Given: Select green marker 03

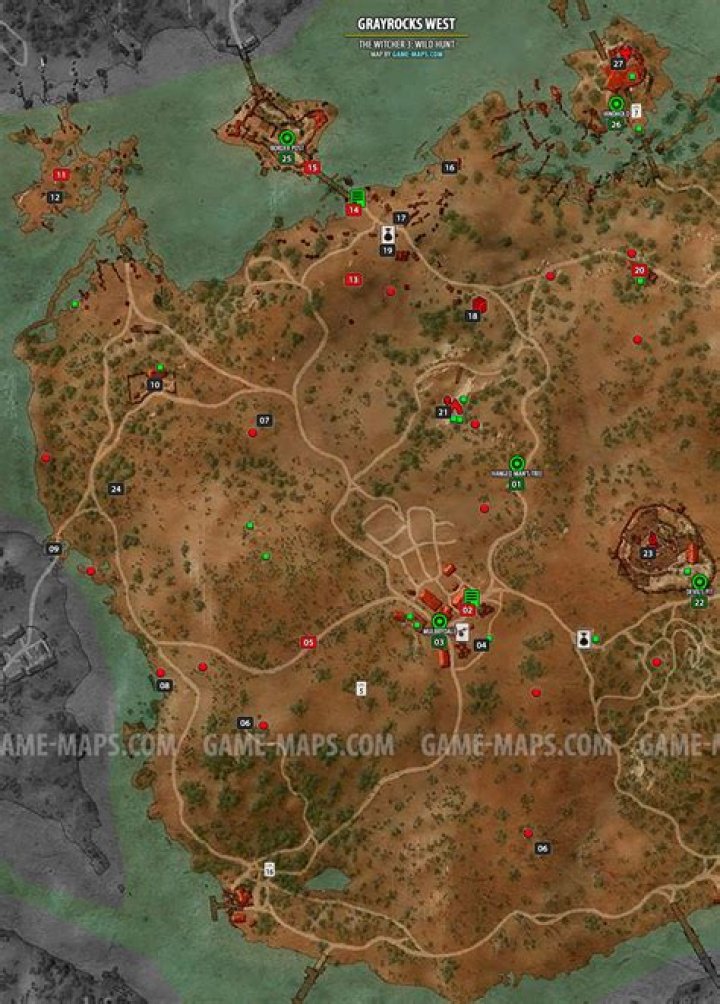Looking at the screenshot, I should tap(439, 642).
